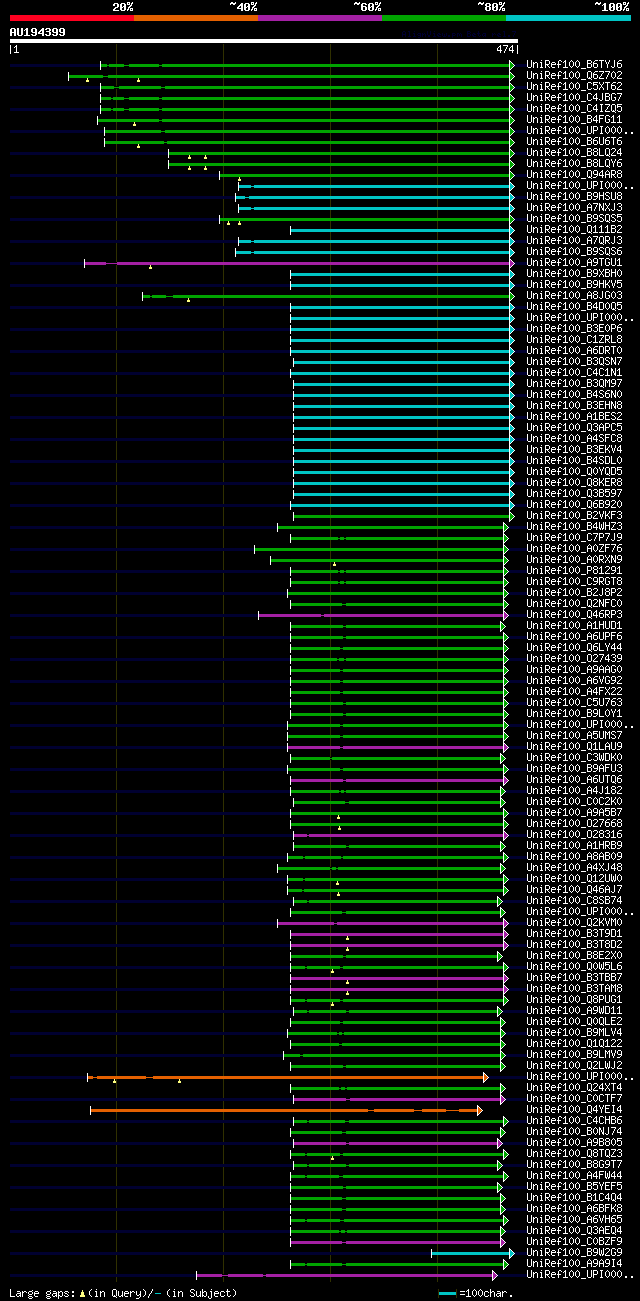Select the UniRef100_A1BES2 label

[x=574, y=416]
